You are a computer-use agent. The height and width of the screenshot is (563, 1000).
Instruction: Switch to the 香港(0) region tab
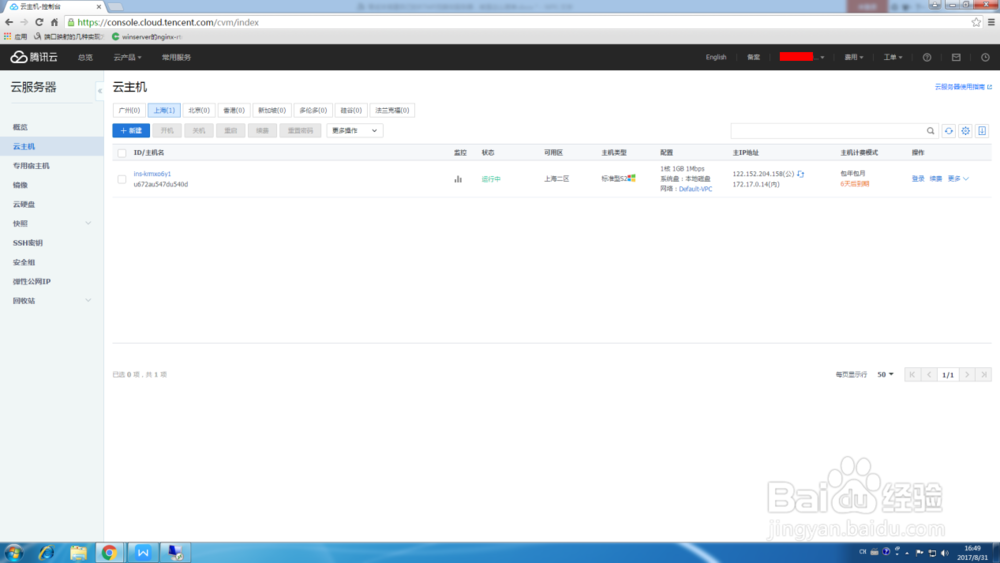[234, 110]
